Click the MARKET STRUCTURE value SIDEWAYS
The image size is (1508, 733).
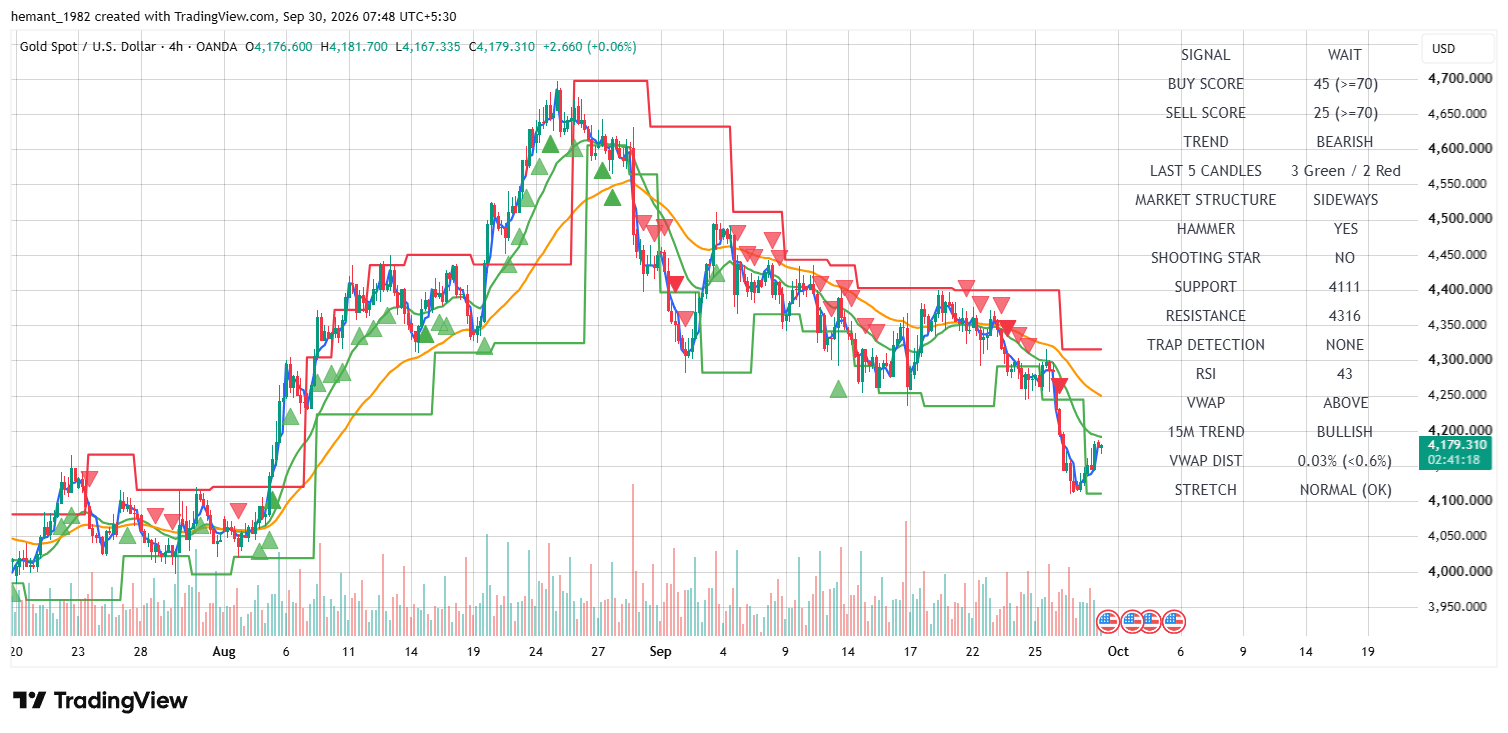point(1345,200)
